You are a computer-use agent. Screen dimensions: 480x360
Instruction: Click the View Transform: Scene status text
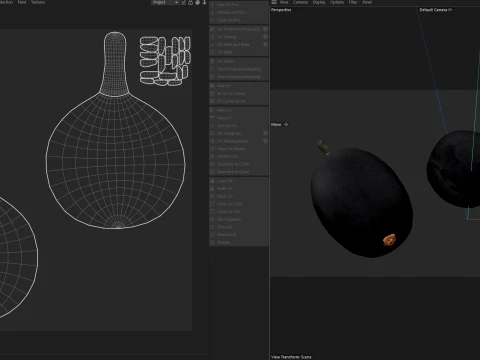click(x=291, y=357)
